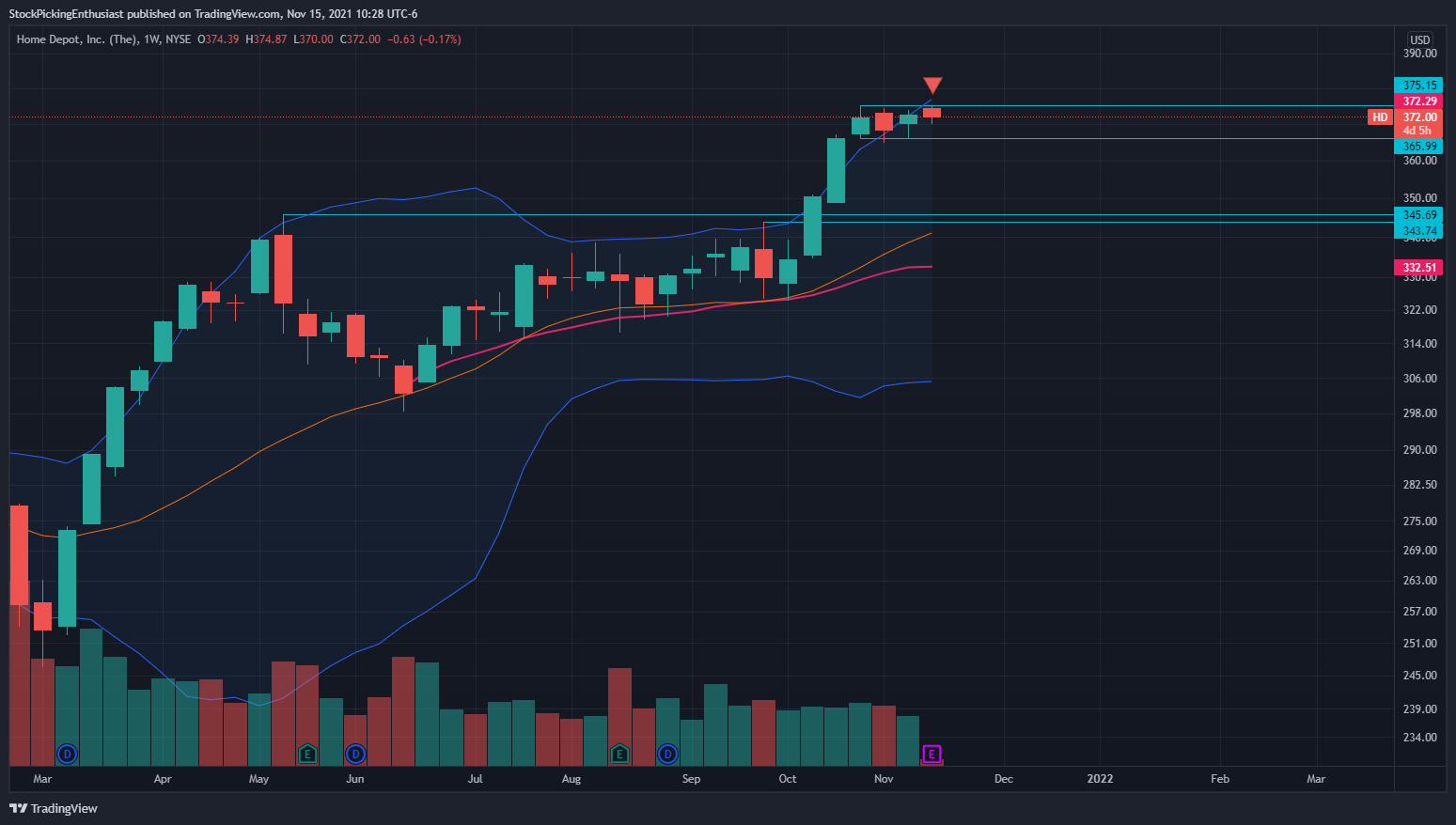Image resolution: width=1456 pixels, height=825 pixels.
Task: Click the C372.00 close value
Action: [360, 39]
